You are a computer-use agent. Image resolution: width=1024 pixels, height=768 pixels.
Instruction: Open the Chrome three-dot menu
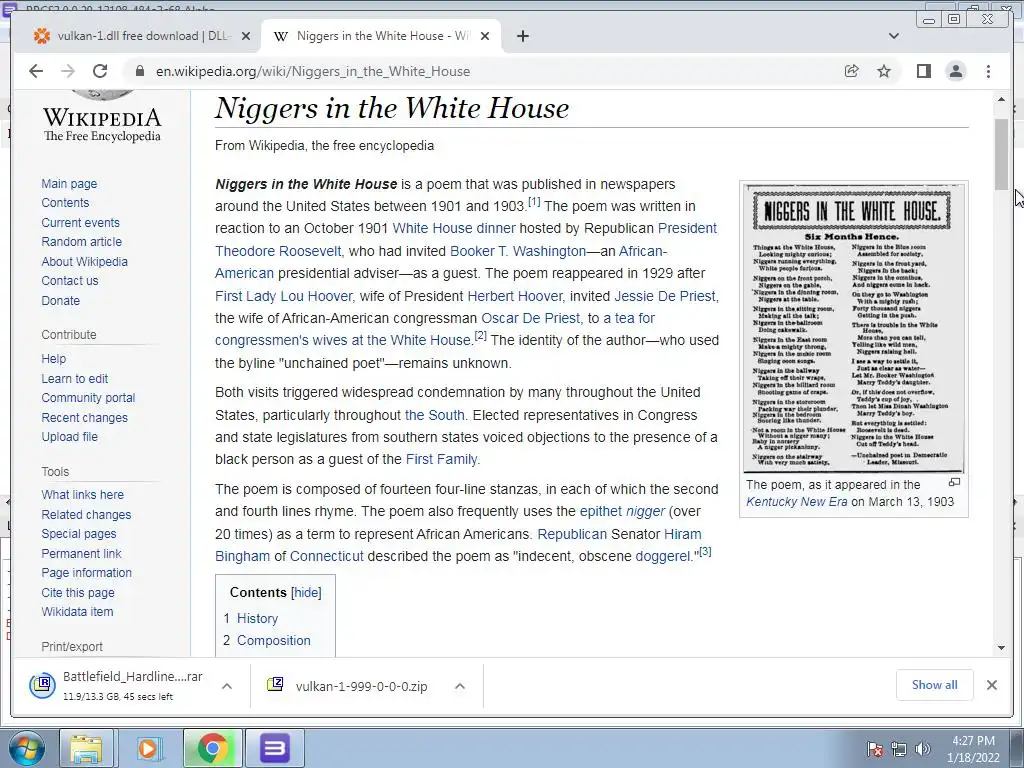988,71
